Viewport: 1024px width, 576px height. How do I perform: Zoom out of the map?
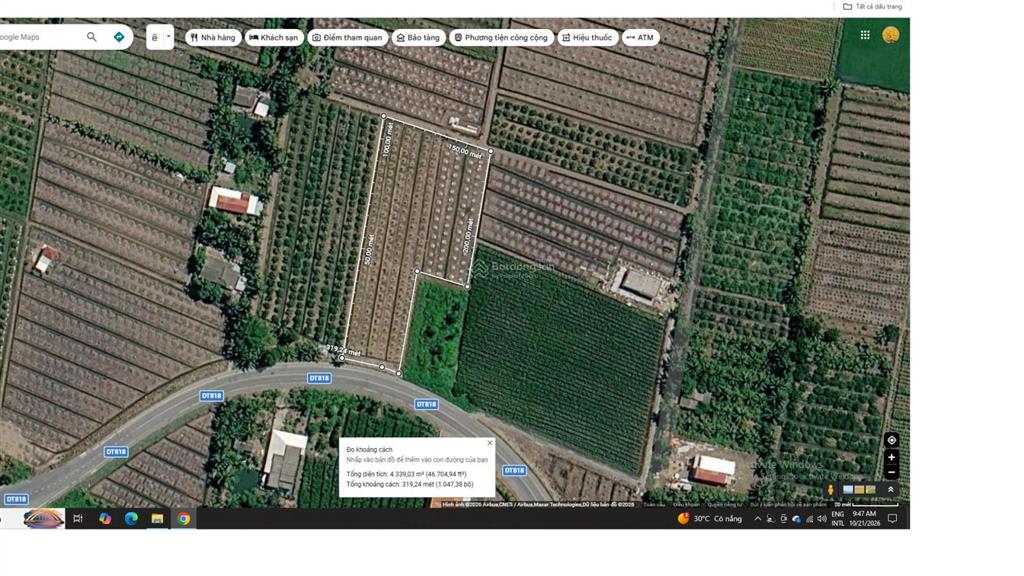891,472
